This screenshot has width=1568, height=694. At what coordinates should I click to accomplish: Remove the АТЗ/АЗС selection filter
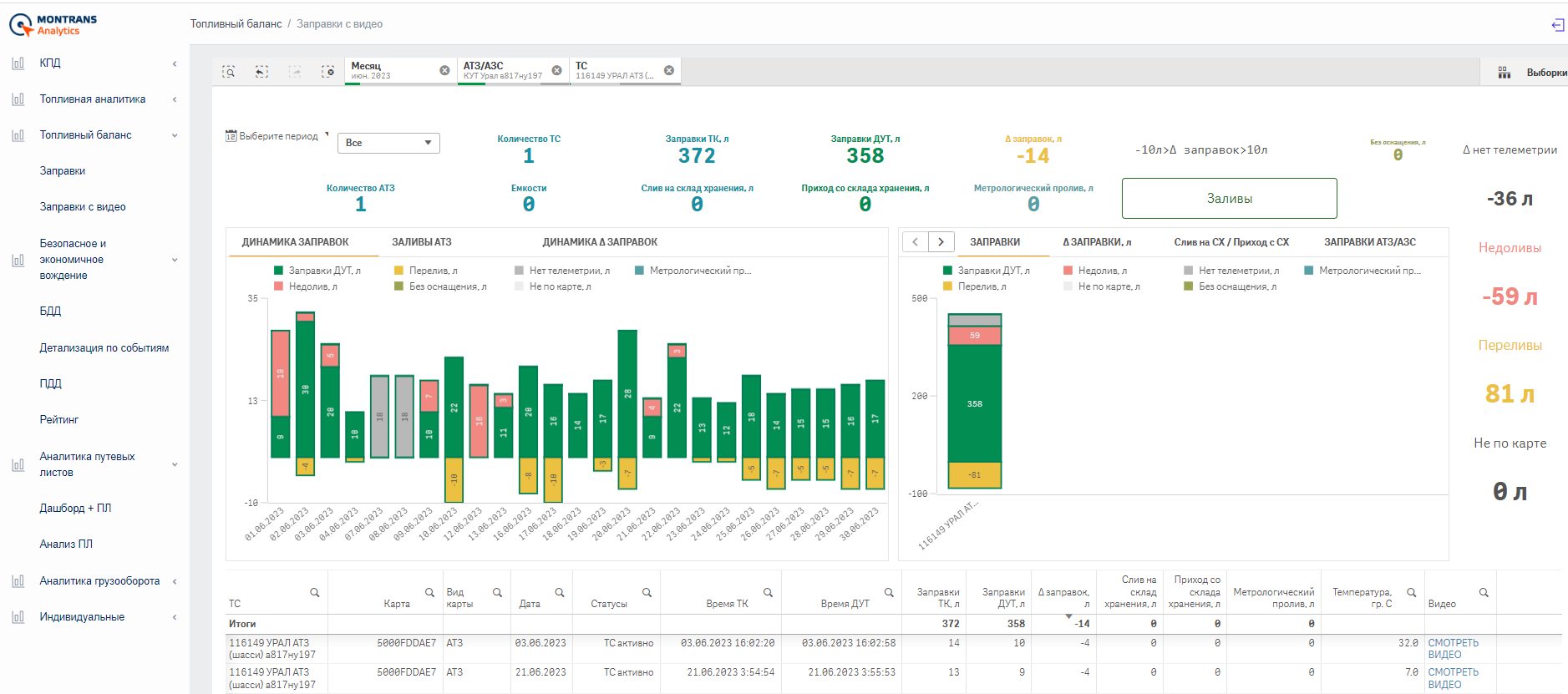[556, 71]
